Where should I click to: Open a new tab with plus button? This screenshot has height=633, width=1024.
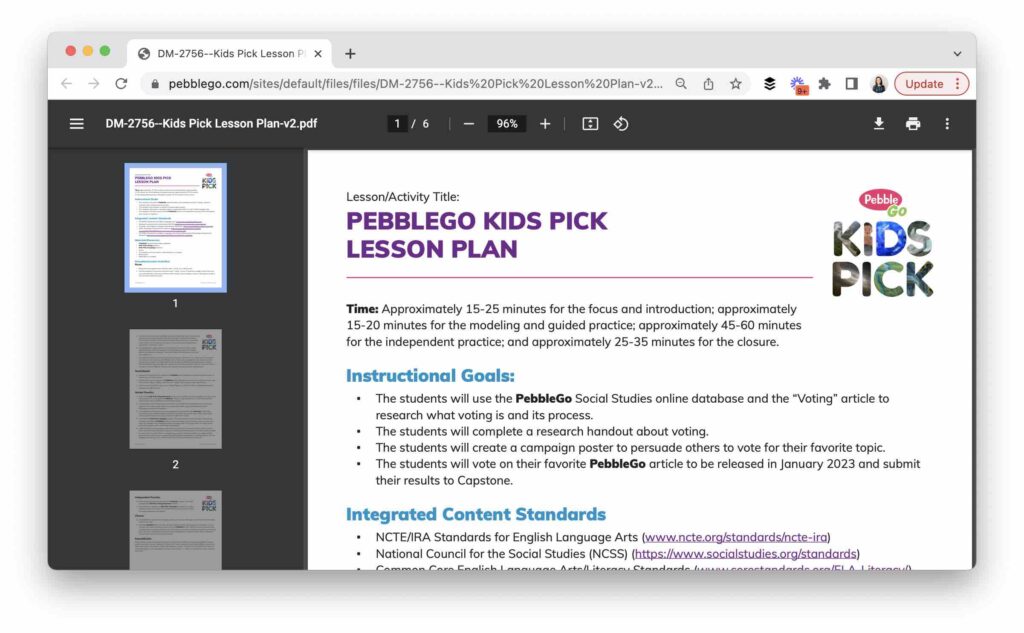(x=350, y=54)
